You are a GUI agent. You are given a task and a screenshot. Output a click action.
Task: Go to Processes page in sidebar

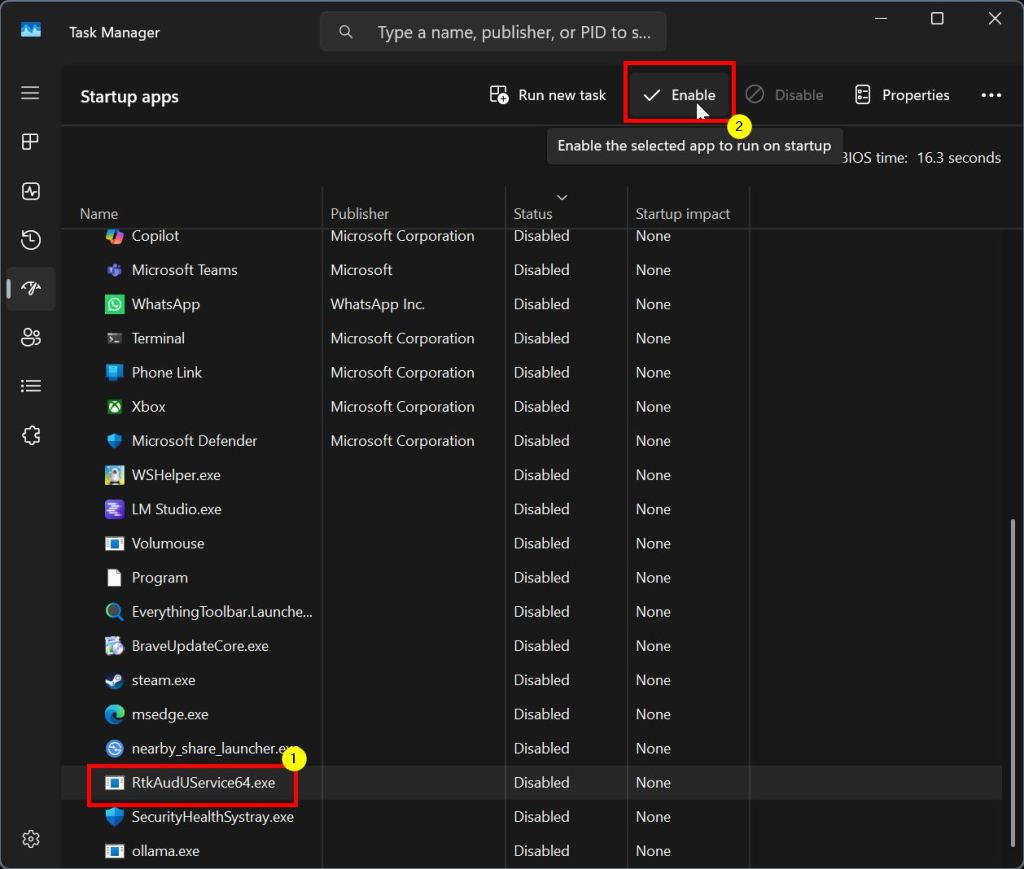[x=30, y=142]
